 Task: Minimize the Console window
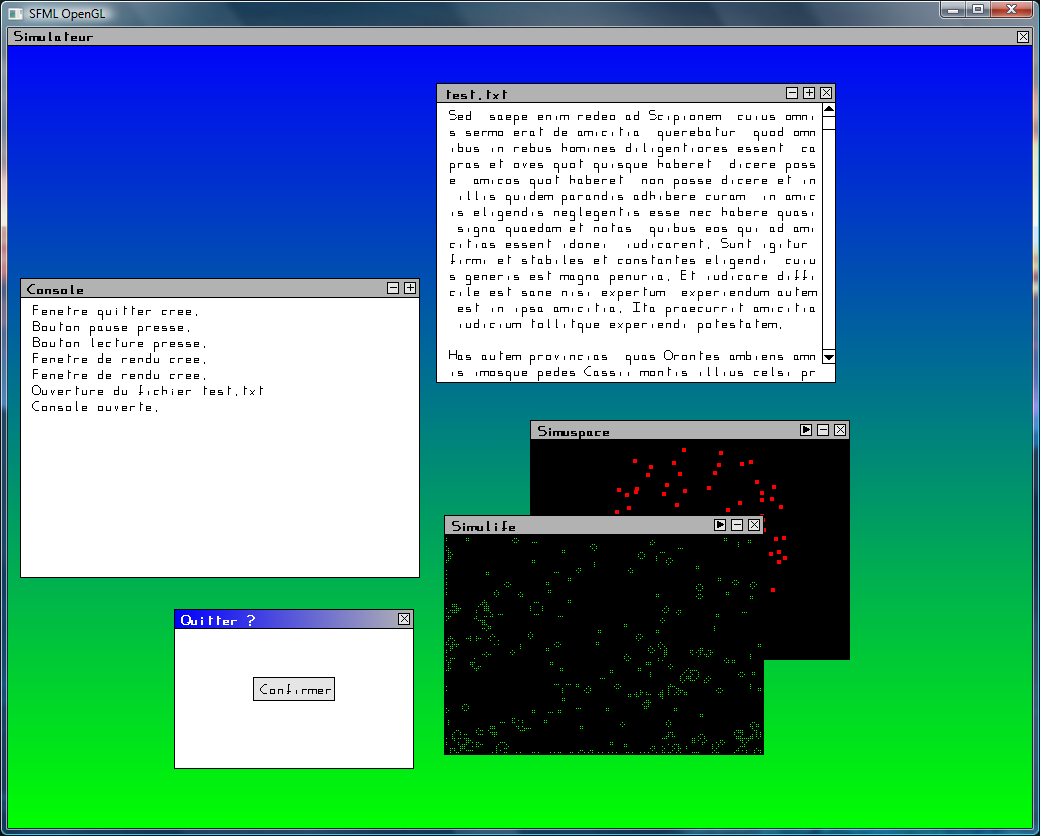(x=393, y=288)
